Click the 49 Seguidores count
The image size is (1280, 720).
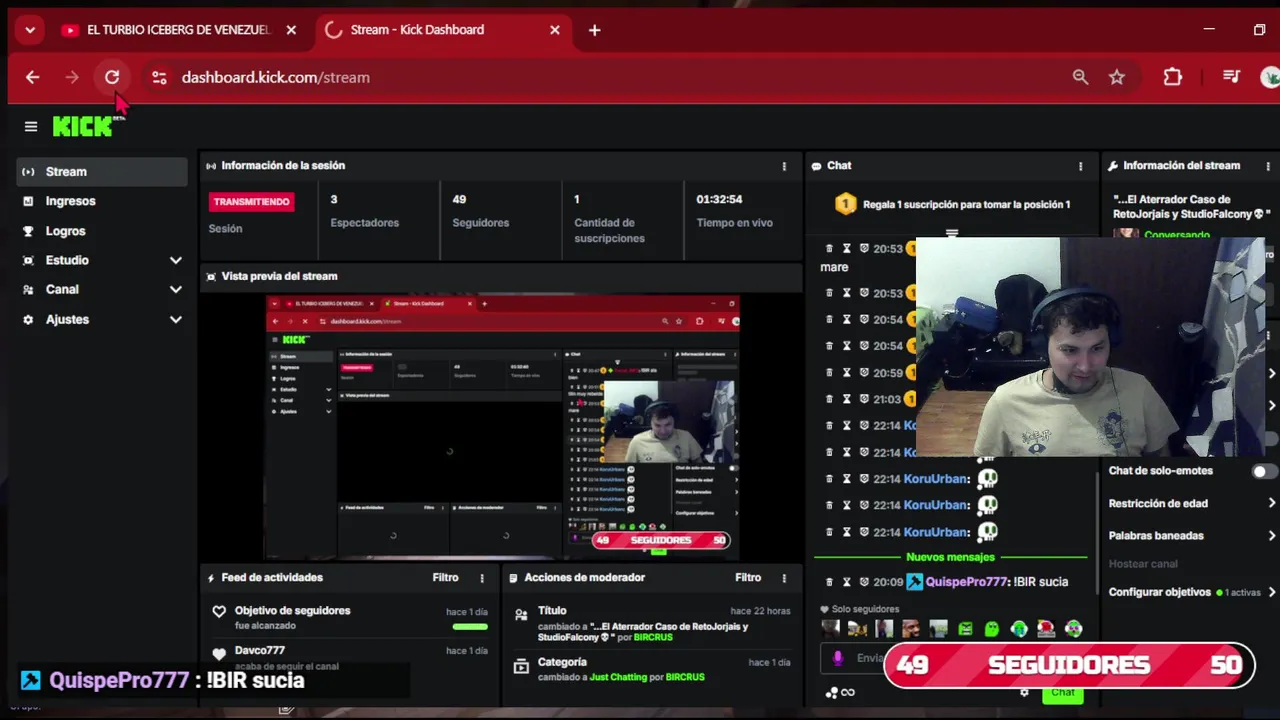click(459, 199)
